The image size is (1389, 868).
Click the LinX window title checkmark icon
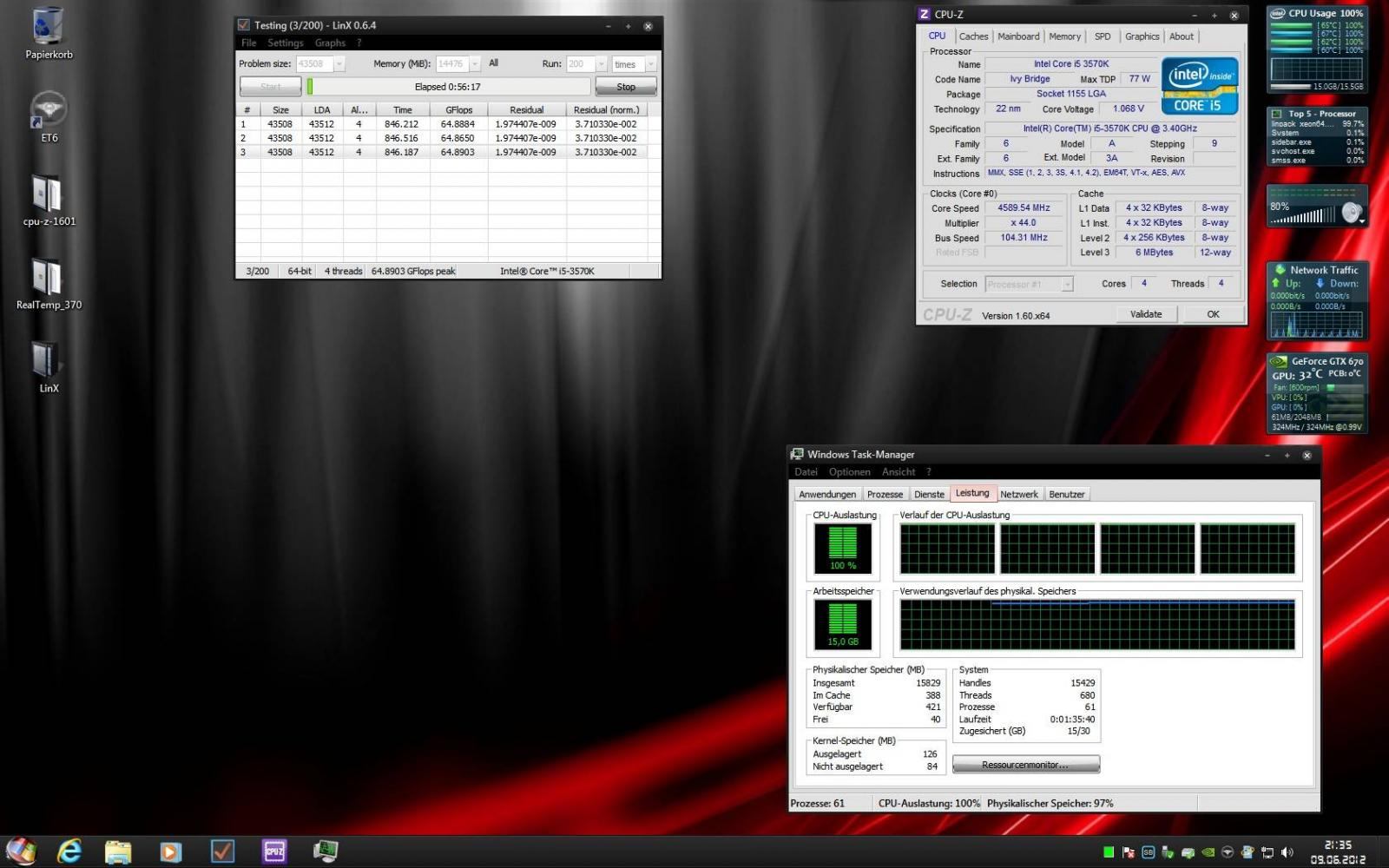[244, 25]
